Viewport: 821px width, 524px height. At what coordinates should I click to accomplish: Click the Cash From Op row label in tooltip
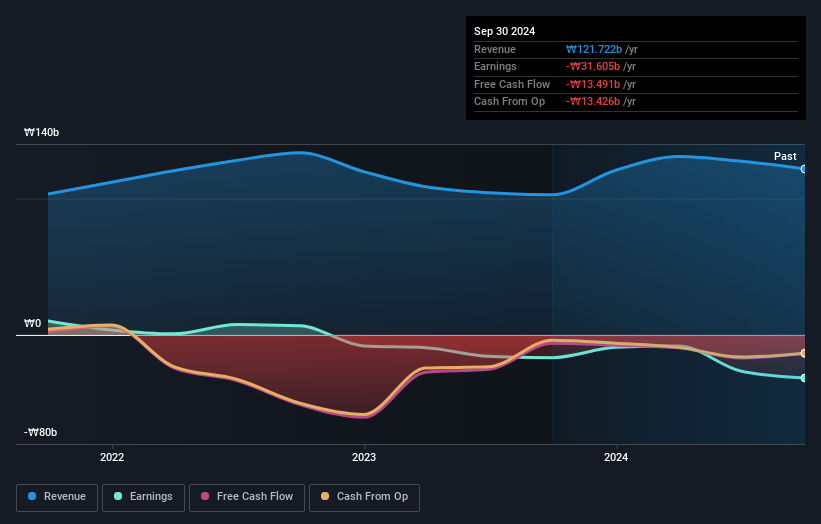coord(509,102)
